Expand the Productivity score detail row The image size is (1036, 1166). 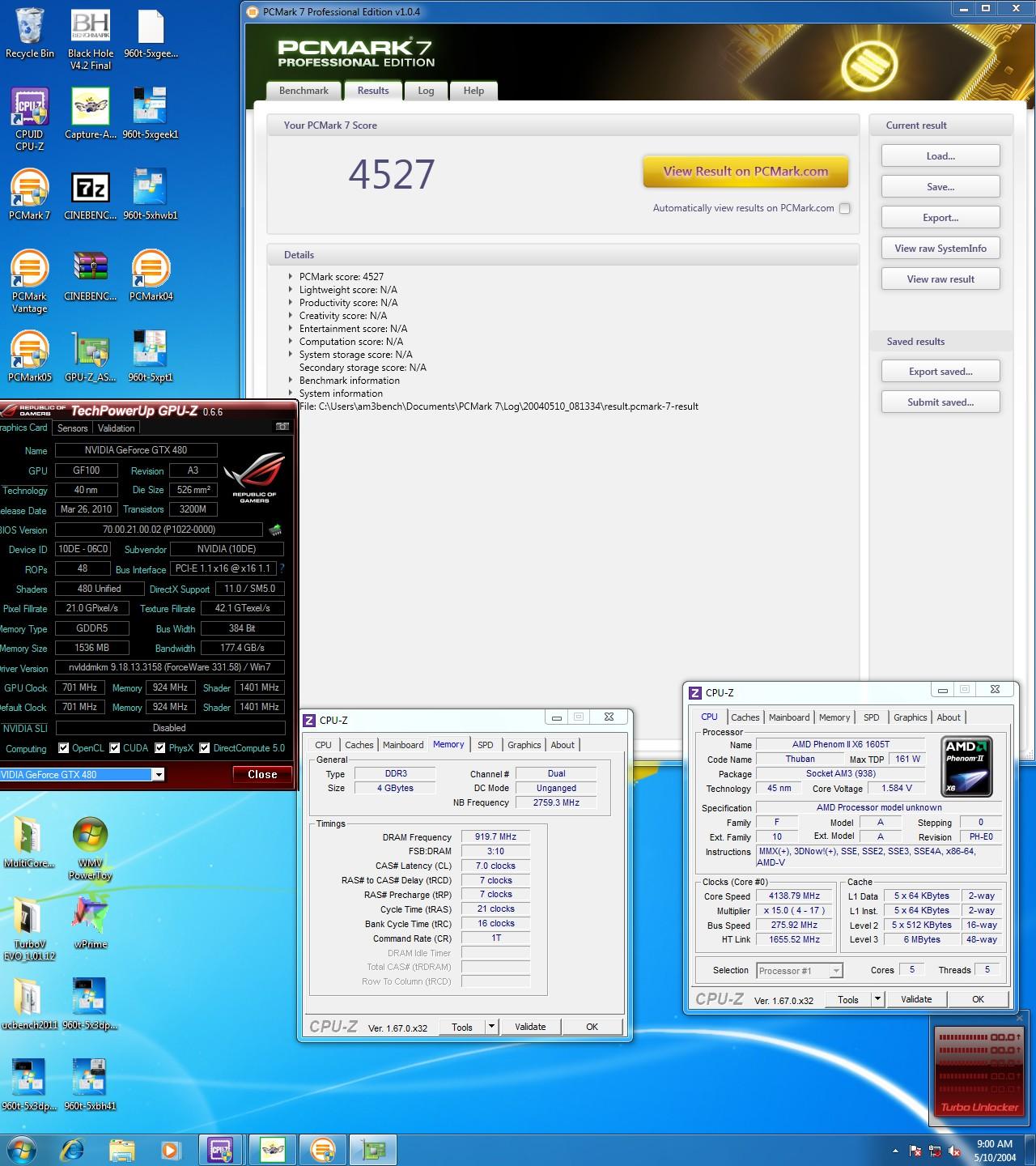pyautogui.click(x=291, y=302)
